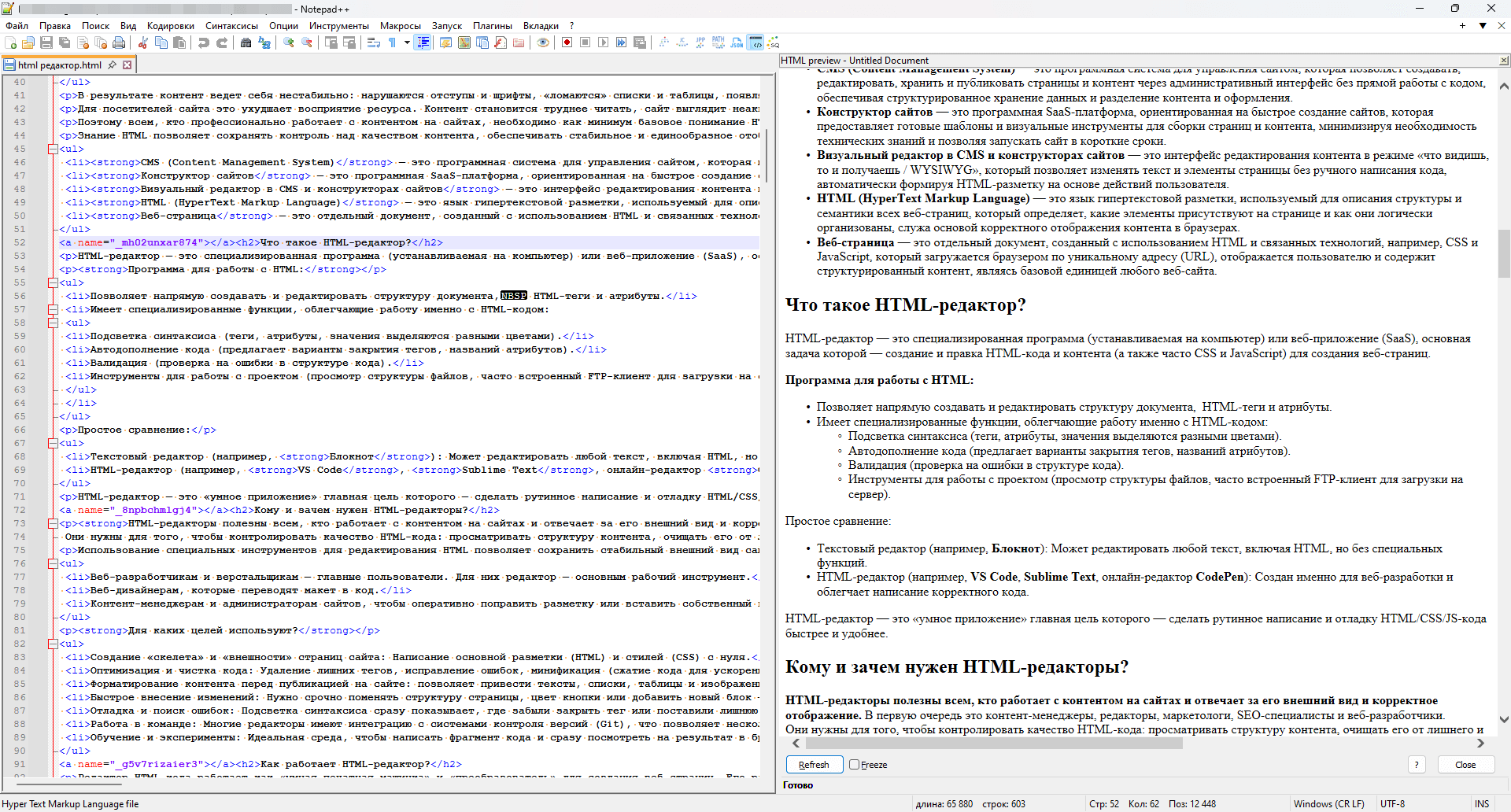Open the Плагины menu
Screen dimensions: 1511x812
493,25
